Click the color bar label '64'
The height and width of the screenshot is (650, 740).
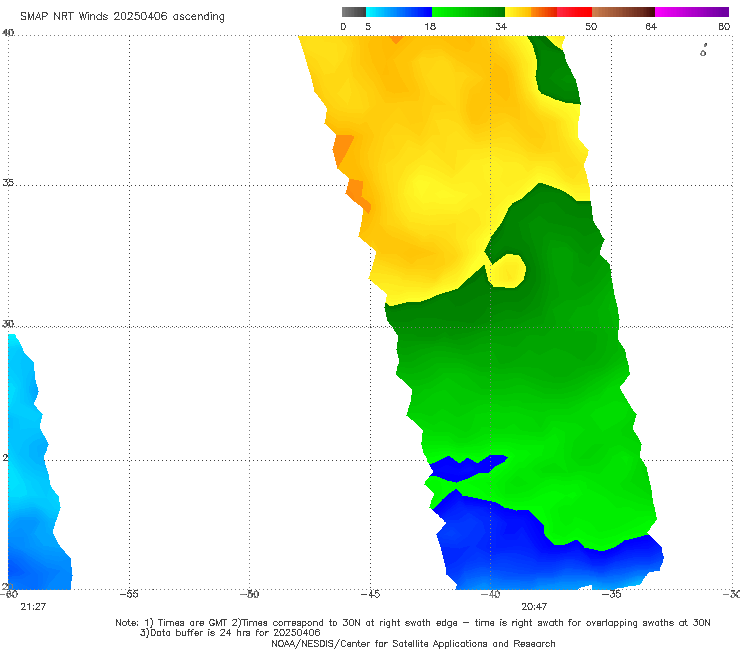click(x=651, y=26)
